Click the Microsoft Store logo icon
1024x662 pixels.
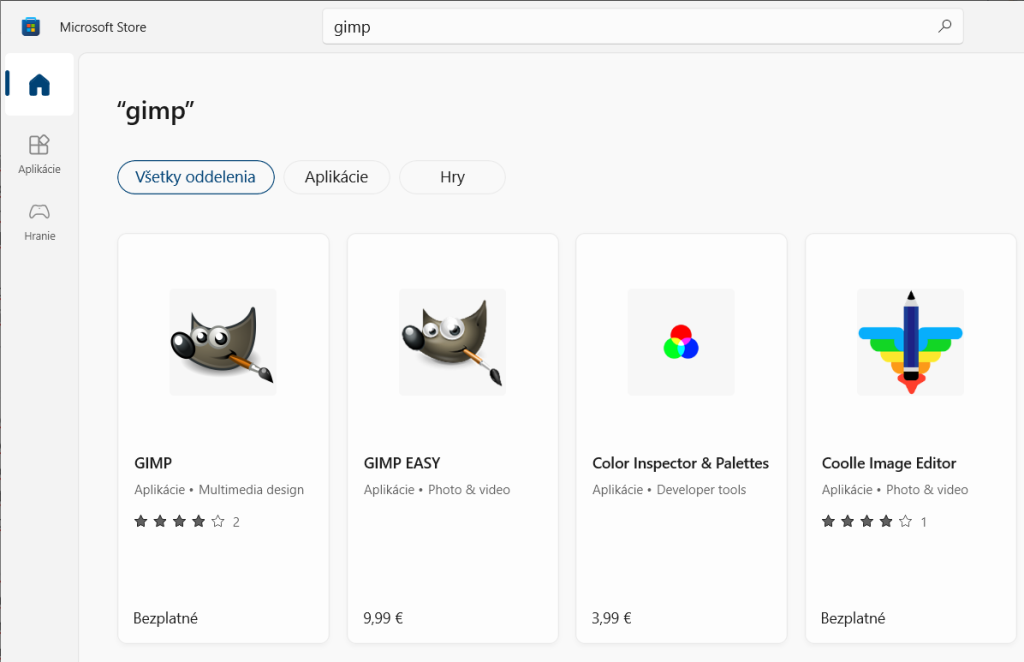31,27
